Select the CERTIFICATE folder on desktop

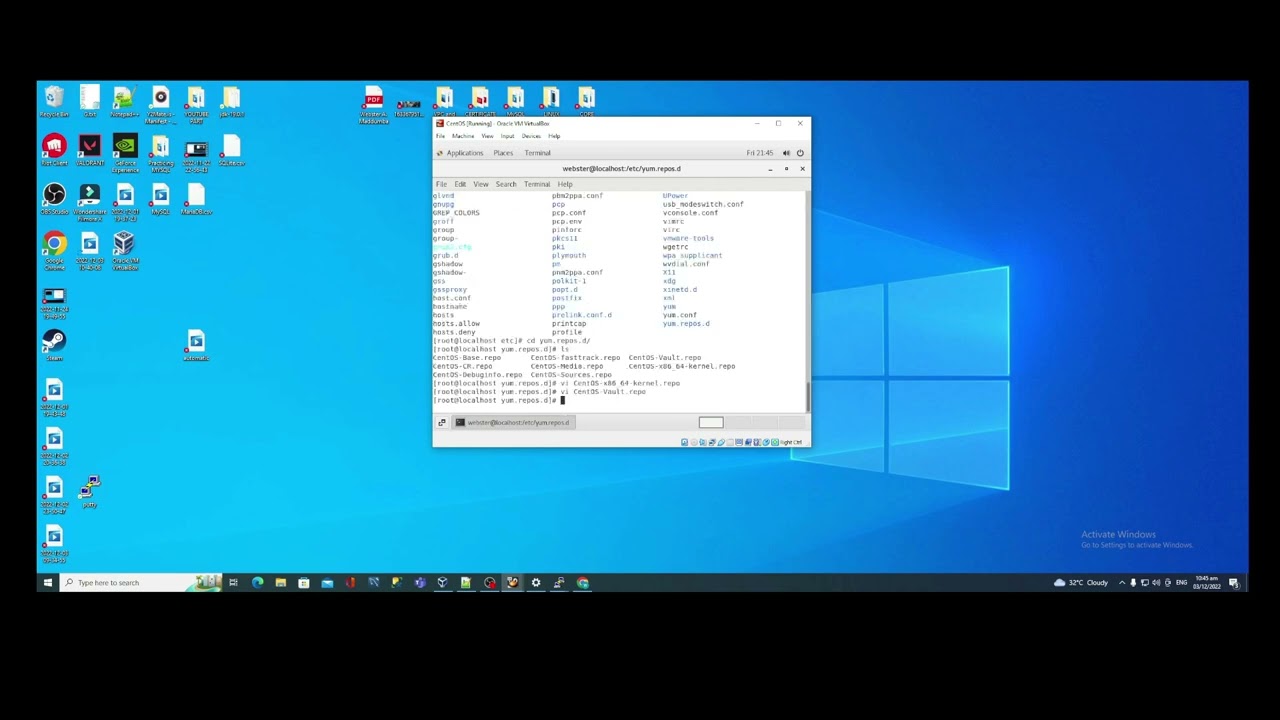(480, 101)
